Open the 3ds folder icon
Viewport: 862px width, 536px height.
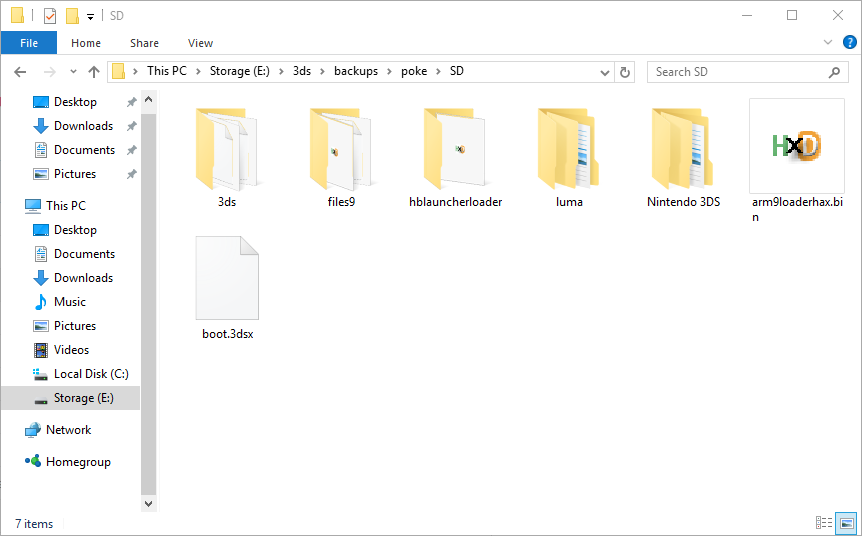[226, 150]
